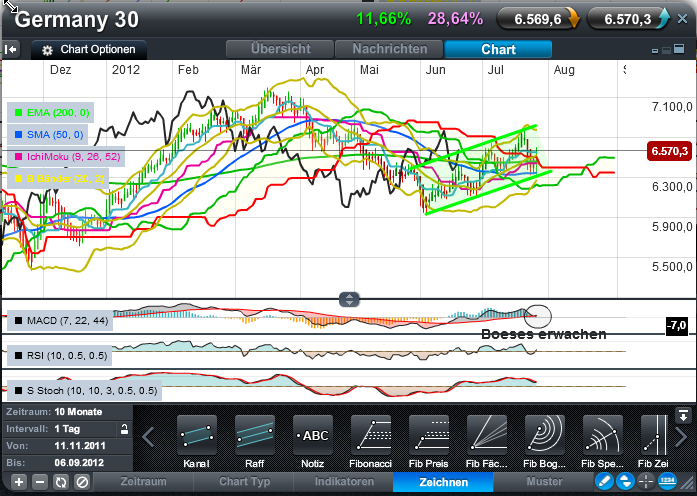Open Chart Optionen settings
Image resolution: width=697 pixels, height=496 pixels.
click(x=89, y=49)
